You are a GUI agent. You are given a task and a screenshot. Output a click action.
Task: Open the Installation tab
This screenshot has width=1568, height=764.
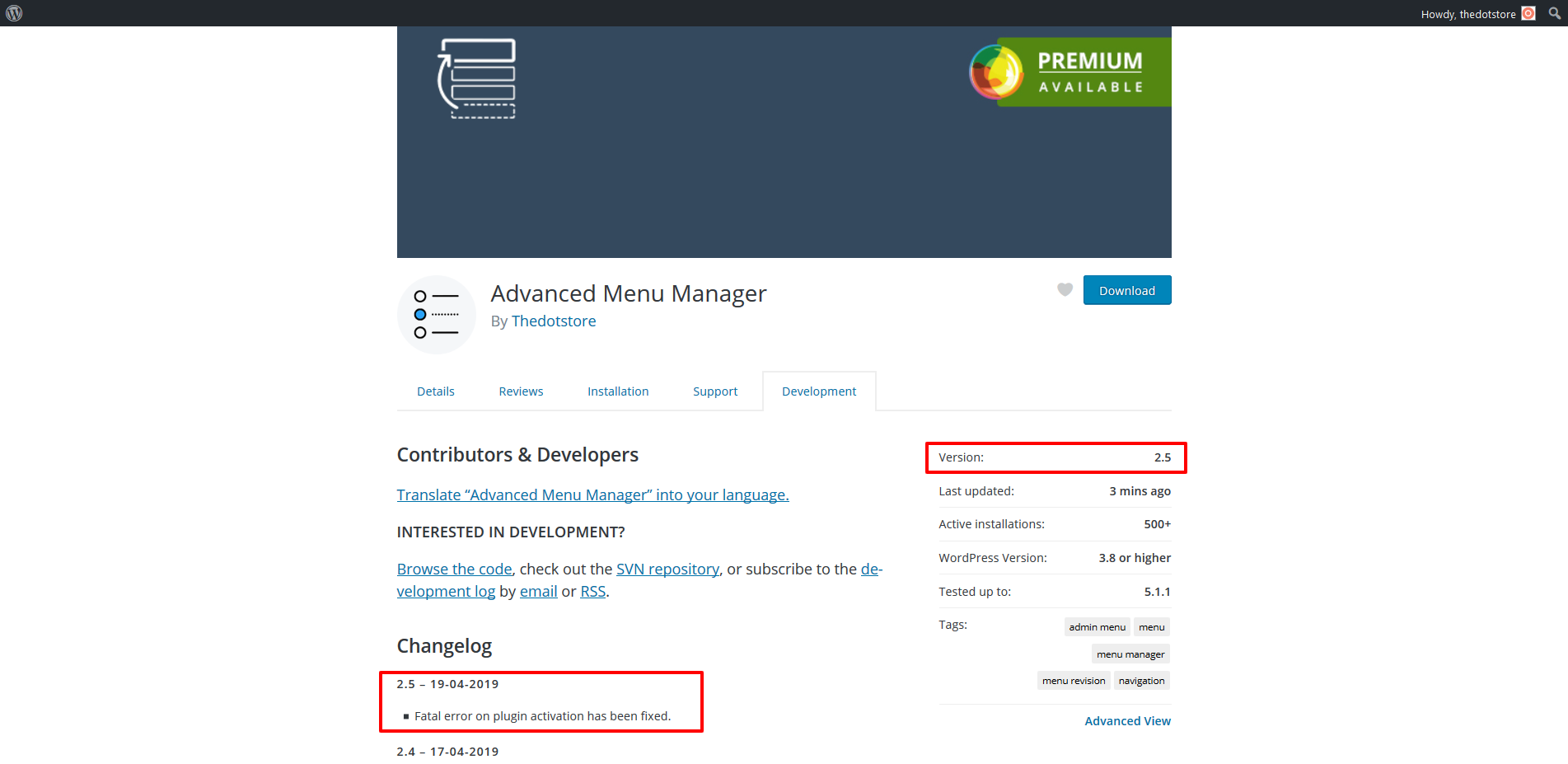(618, 391)
